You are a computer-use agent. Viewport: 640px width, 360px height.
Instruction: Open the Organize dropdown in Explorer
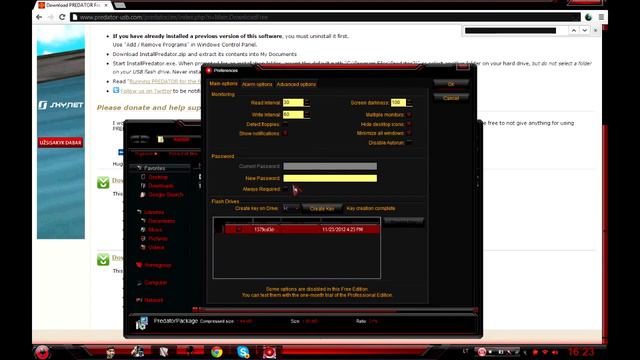point(146,153)
